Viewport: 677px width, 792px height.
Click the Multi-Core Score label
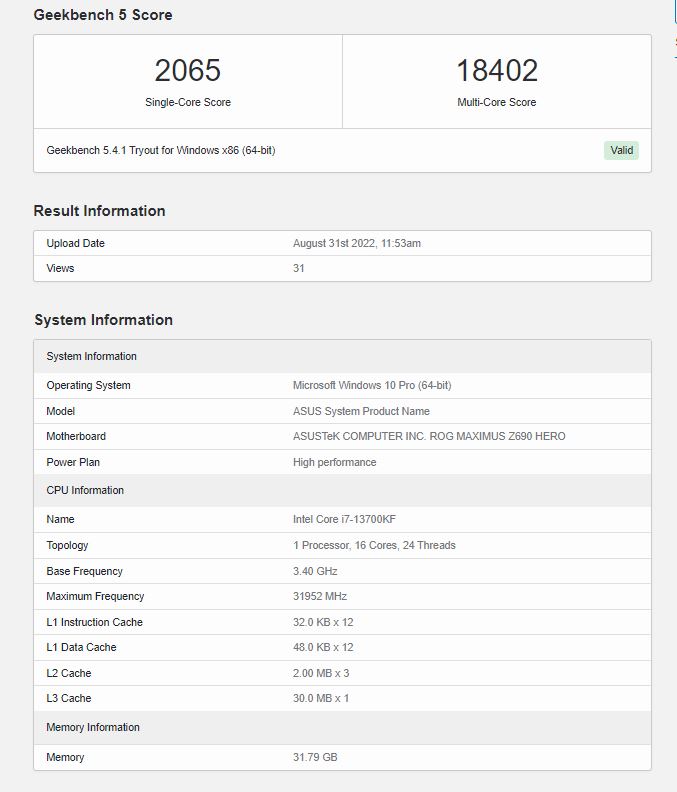[x=497, y=102]
